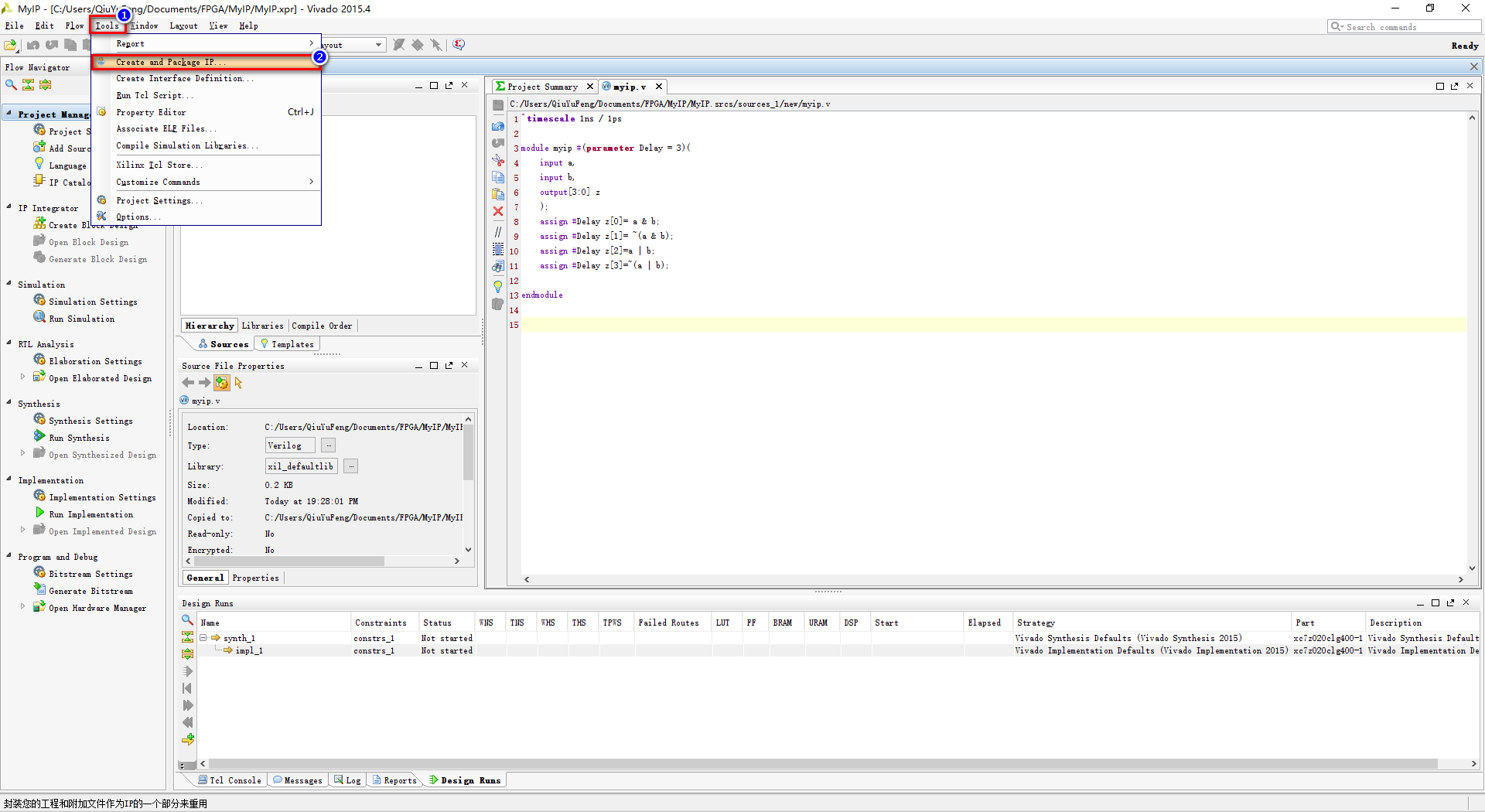Screen dimensions: 1485x812
Task: Switch to the Libraries tab in Sources
Action: (262, 326)
